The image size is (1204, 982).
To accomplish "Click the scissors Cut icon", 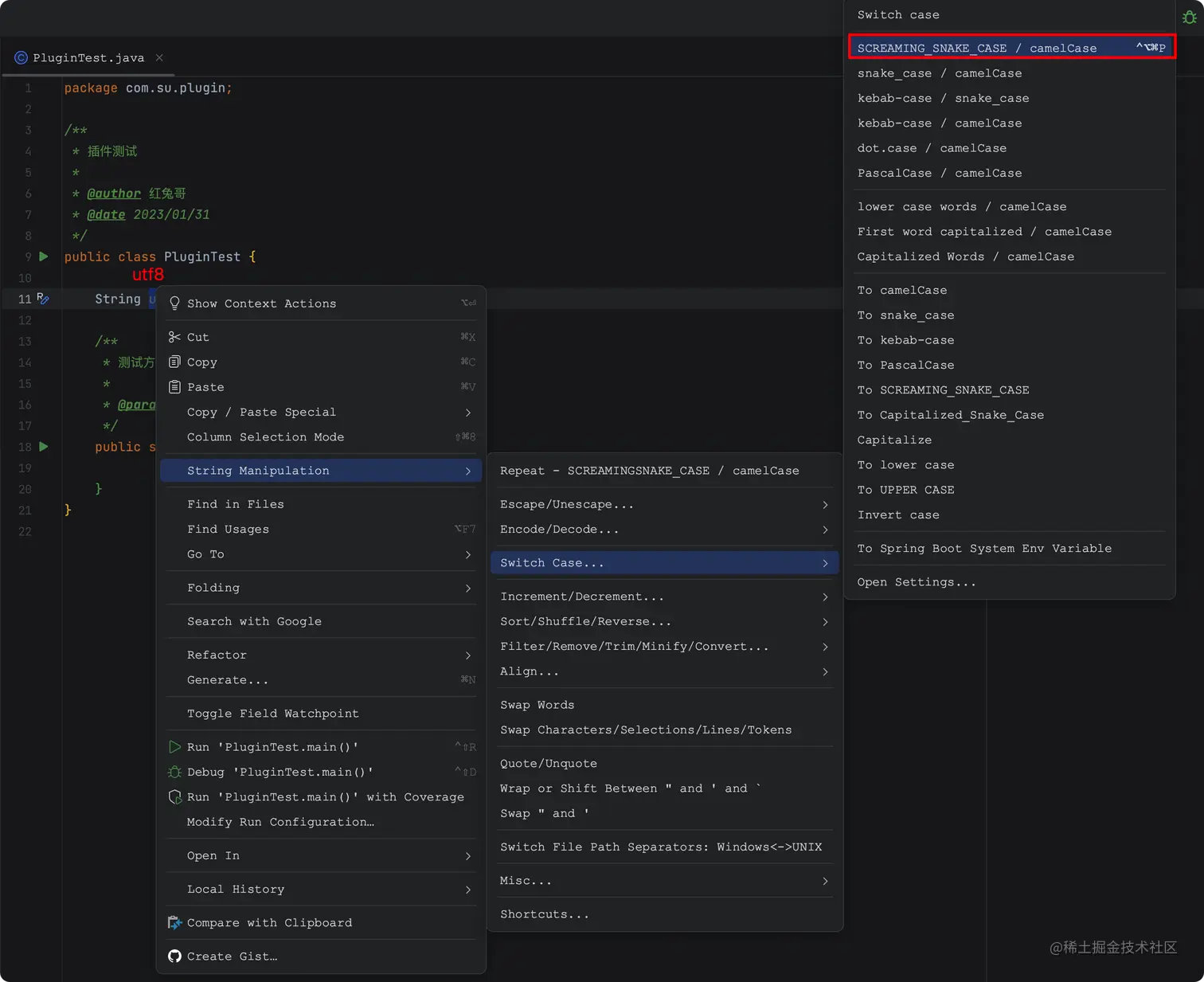I will (x=174, y=337).
